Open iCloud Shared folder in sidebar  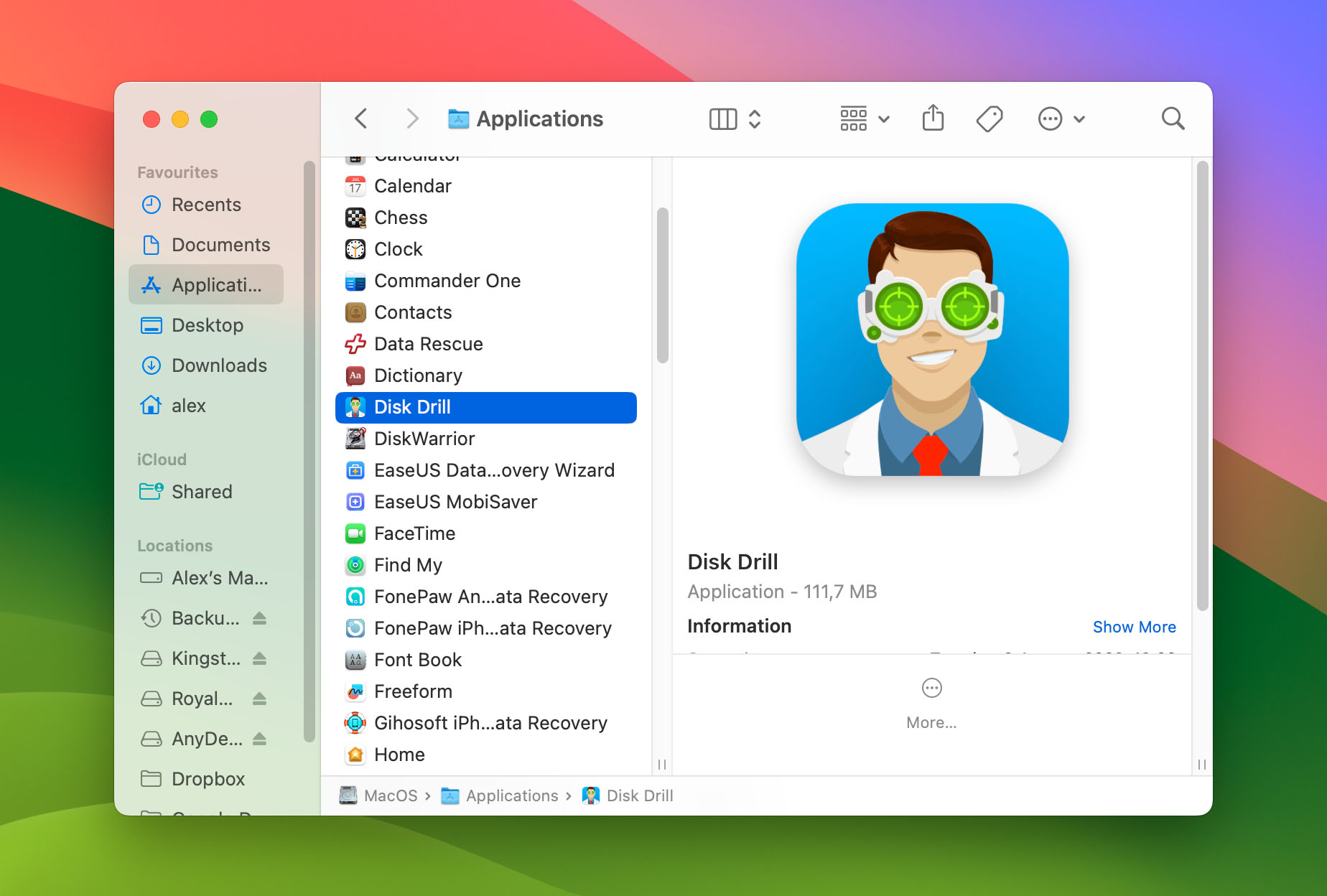[206, 492]
